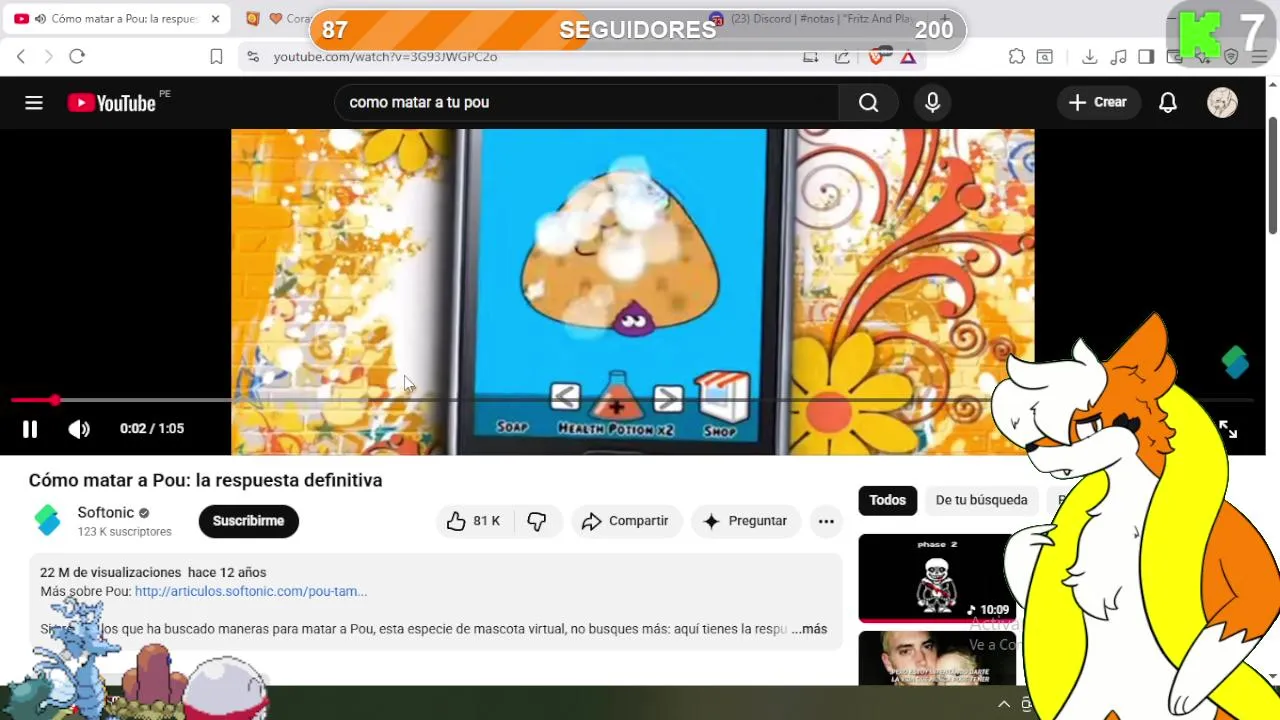This screenshot has width=1280, height=720.
Task: Open the more actions three-dot menu
Action: coord(826,521)
